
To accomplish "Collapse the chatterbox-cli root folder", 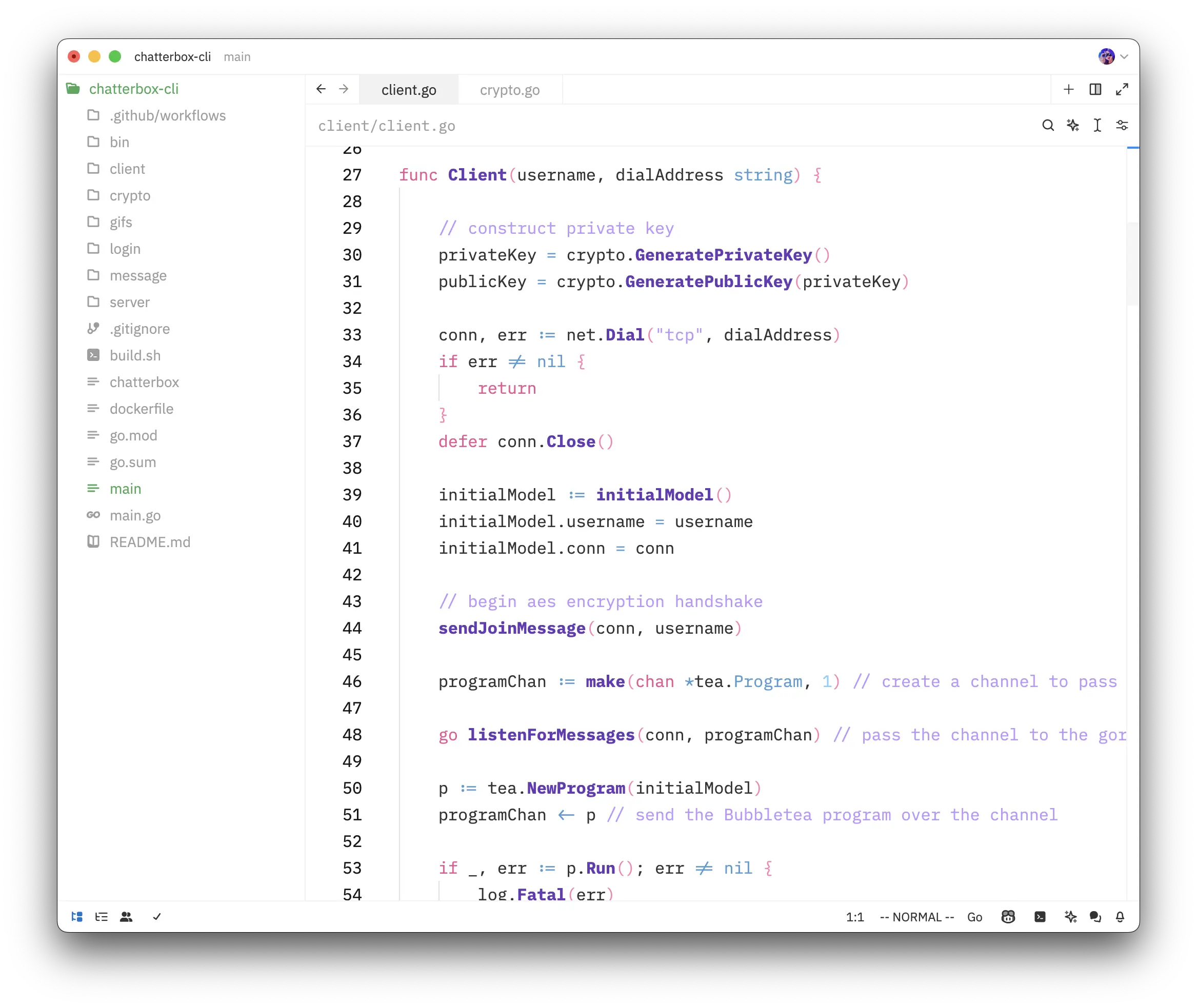I will tap(133, 89).
